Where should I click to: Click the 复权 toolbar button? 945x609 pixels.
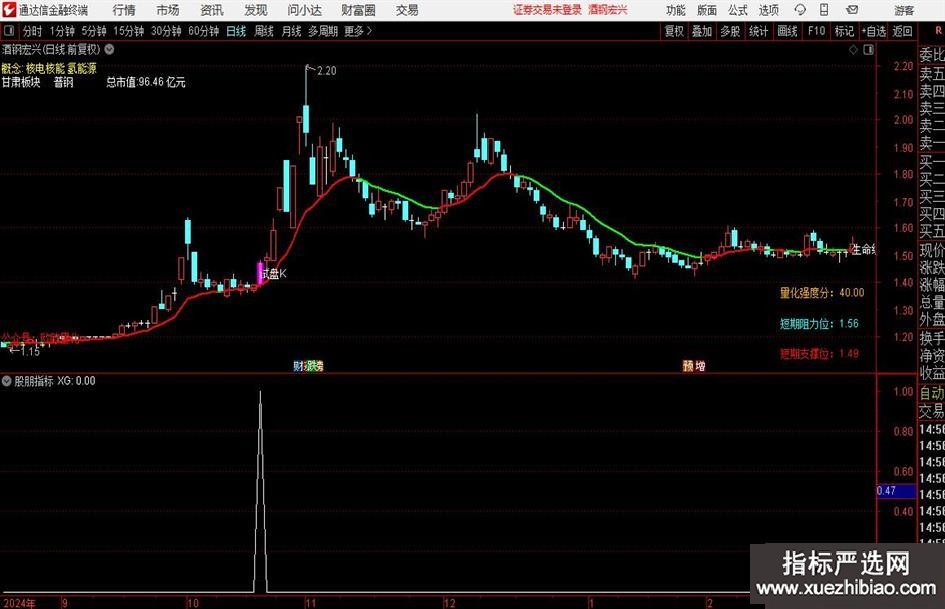point(674,31)
